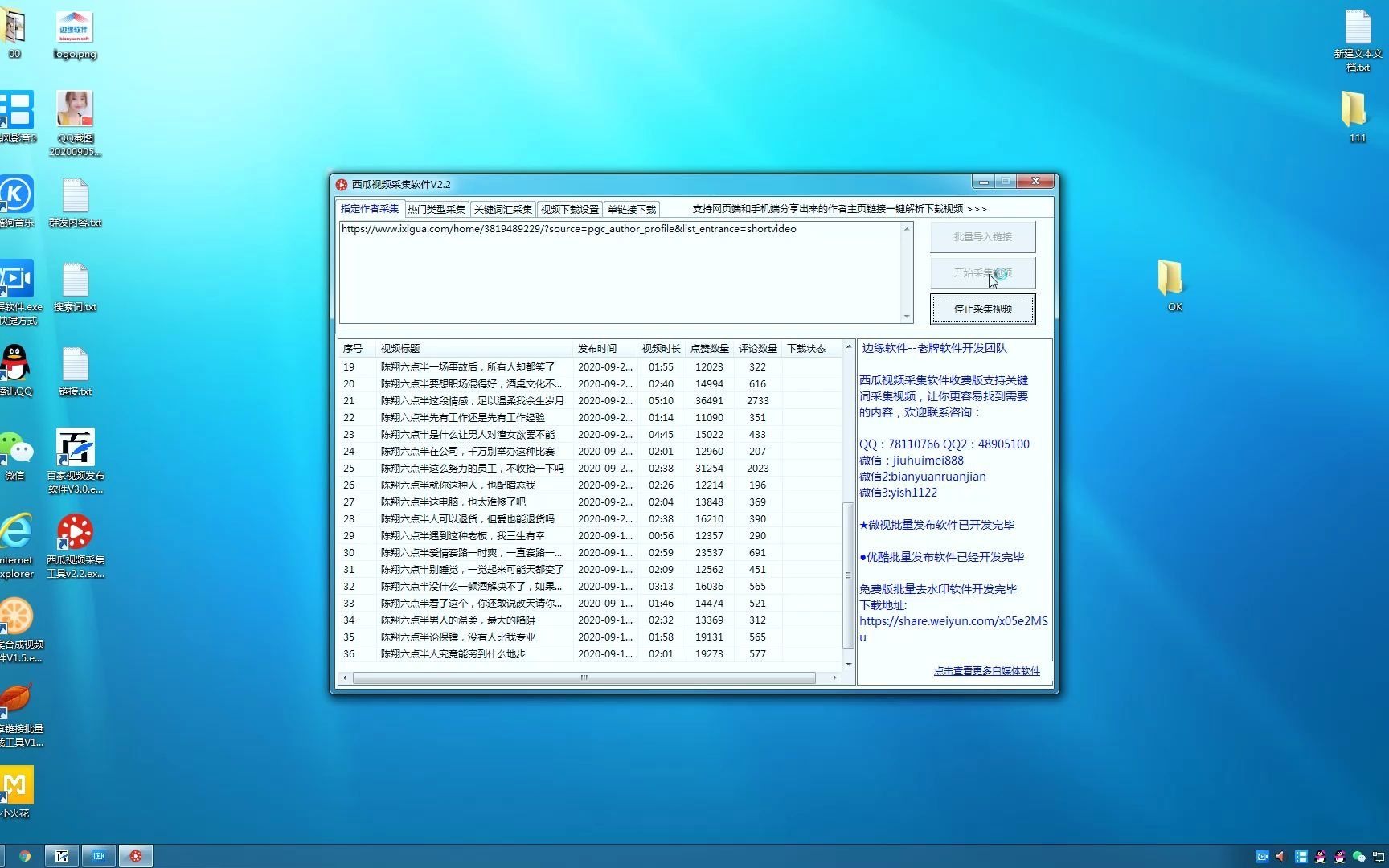Click the screen recorder taskbar button
Screen dimensions: 1389x868
click(99, 856)
